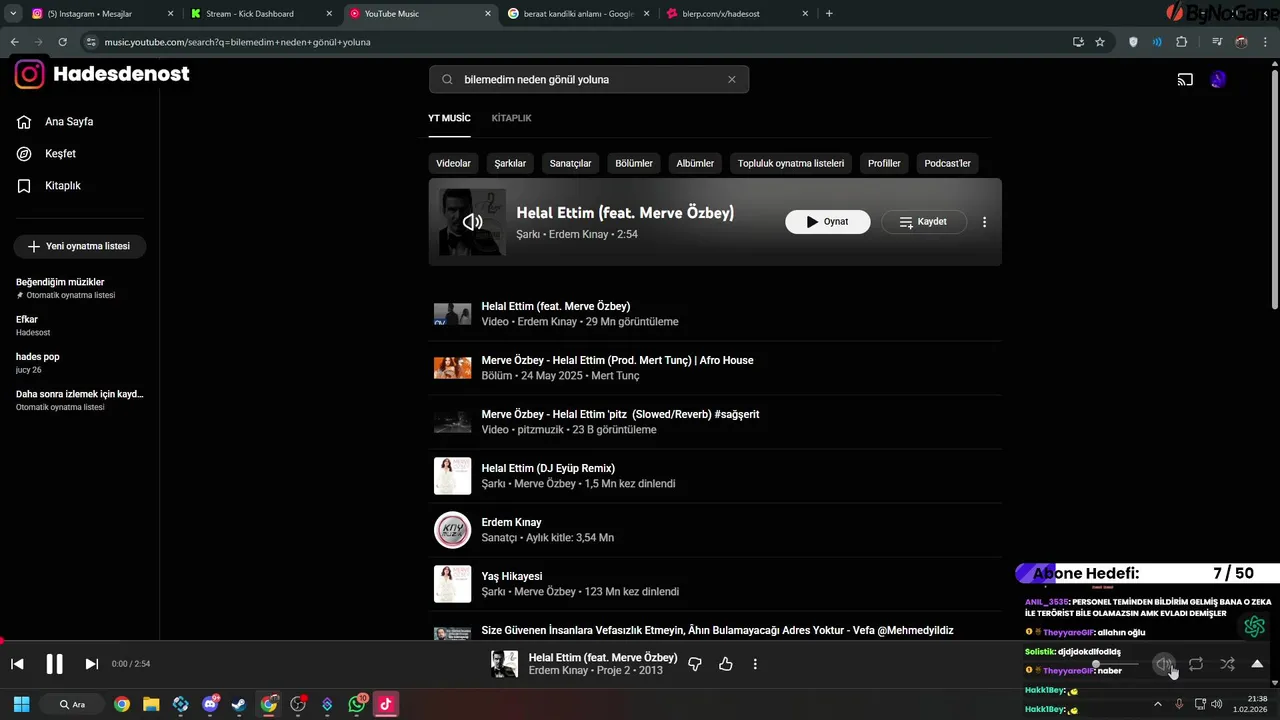The height and width of the screenshot is (720, 1280).
Task: Focus the YouTube Music search field
Action: click(x=588, y=79)
